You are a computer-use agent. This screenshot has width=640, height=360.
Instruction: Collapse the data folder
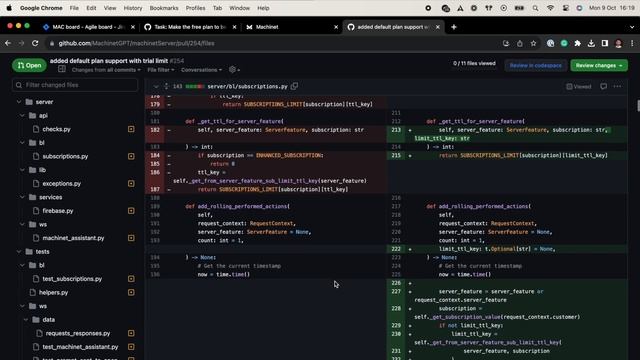click(x=26, y=320)
